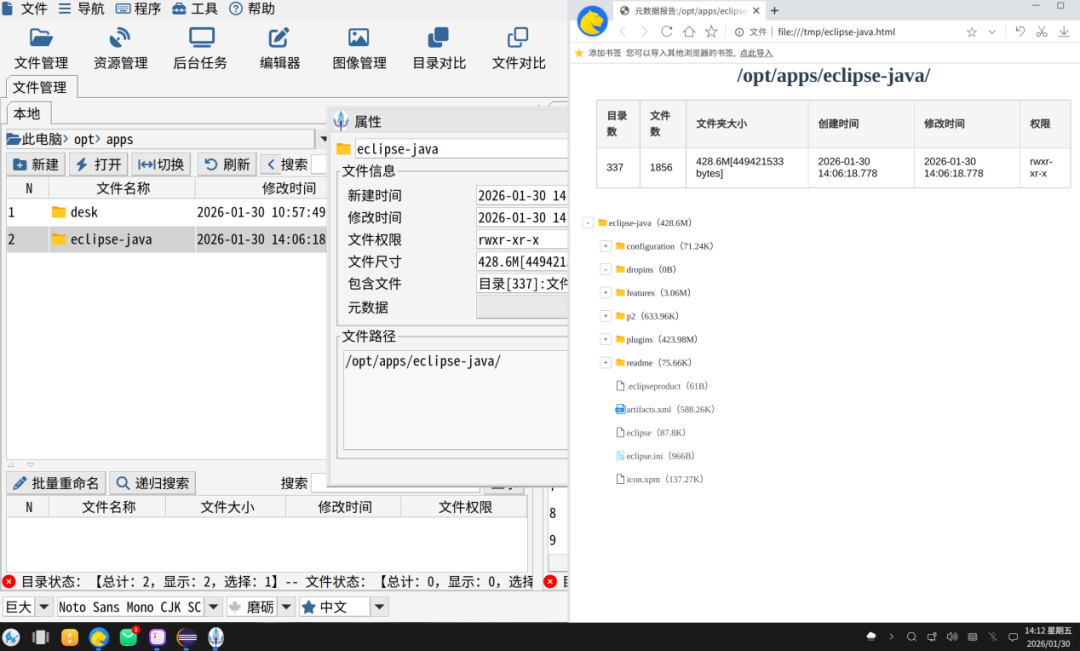Screen dimensions: 1080x651
Task: Click the eclipse-java name field in 属性
Action: click(x=461, y=149)
